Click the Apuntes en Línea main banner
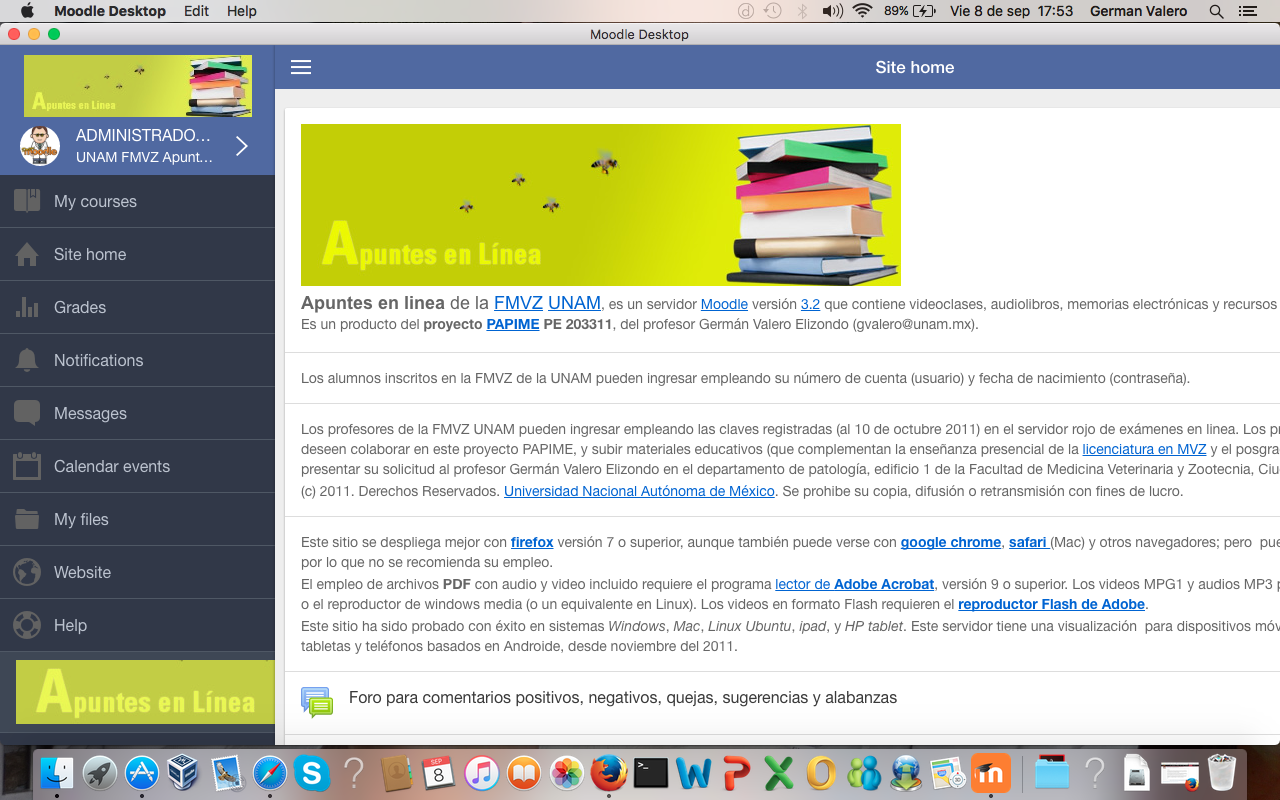Screen dimensions: 1280x800 click(601, 205)
